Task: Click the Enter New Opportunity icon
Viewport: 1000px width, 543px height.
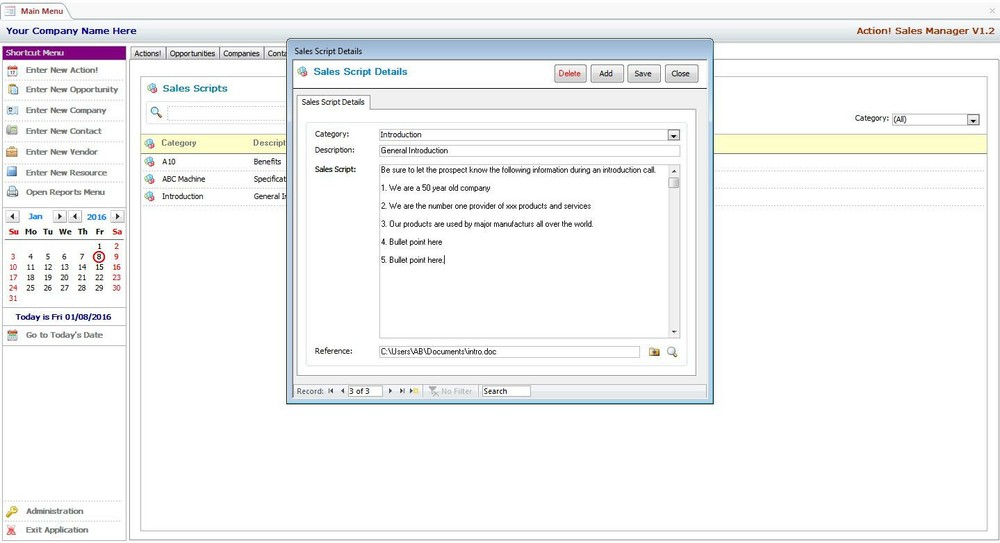Action: pyautogui.click(x=12, y=90)
